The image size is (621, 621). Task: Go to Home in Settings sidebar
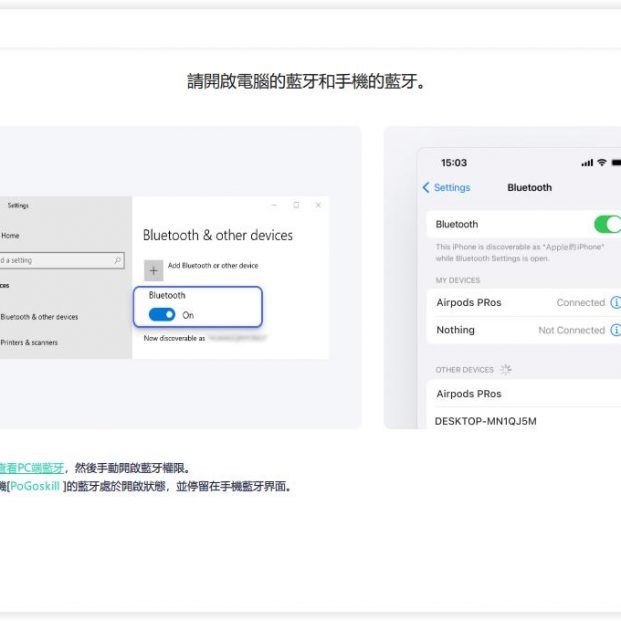10,236
